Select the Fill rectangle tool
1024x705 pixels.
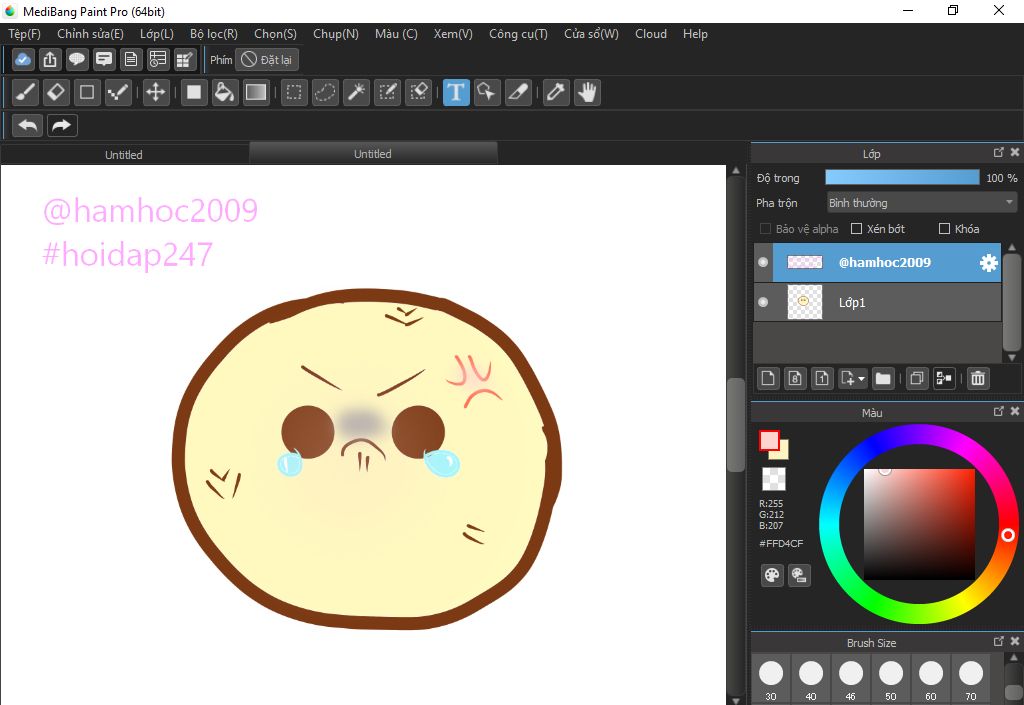point(193,92)
